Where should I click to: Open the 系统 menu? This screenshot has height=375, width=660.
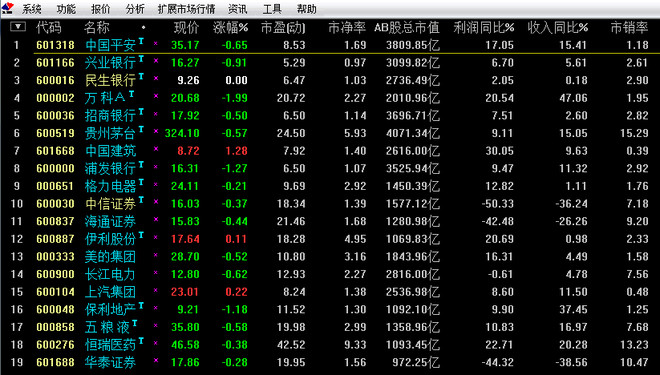point(32,9)
